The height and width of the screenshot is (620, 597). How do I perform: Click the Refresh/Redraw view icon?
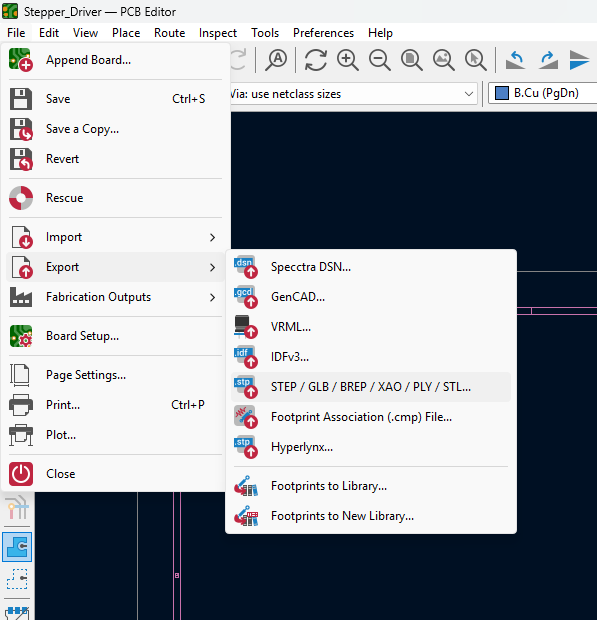point(316,60)
